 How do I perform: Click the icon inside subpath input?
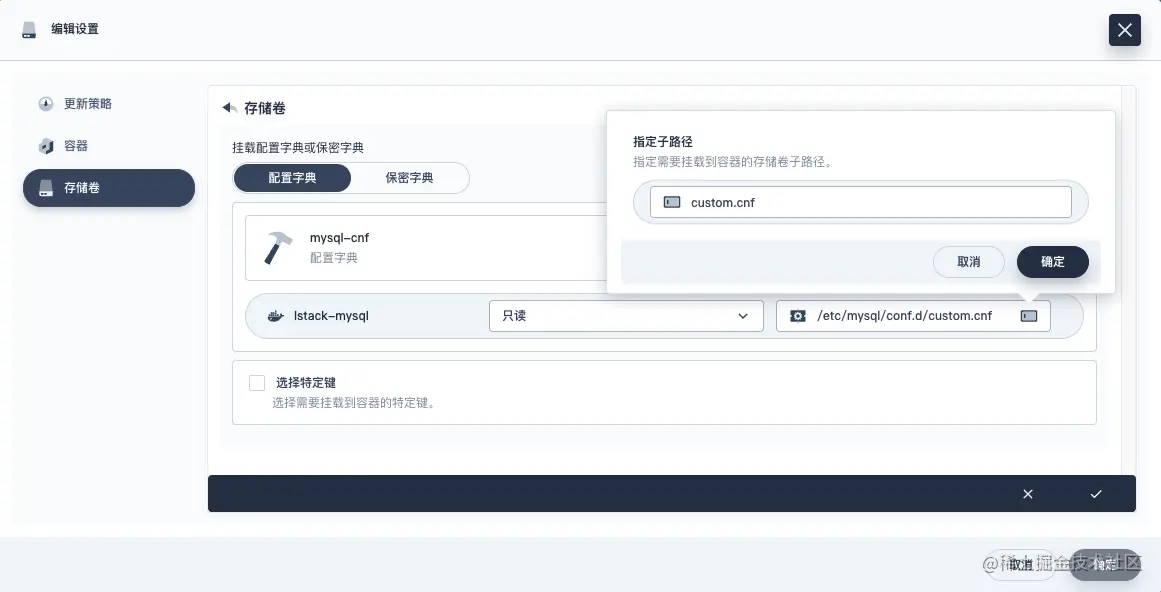pyautogui.click(x=672, y=202)
